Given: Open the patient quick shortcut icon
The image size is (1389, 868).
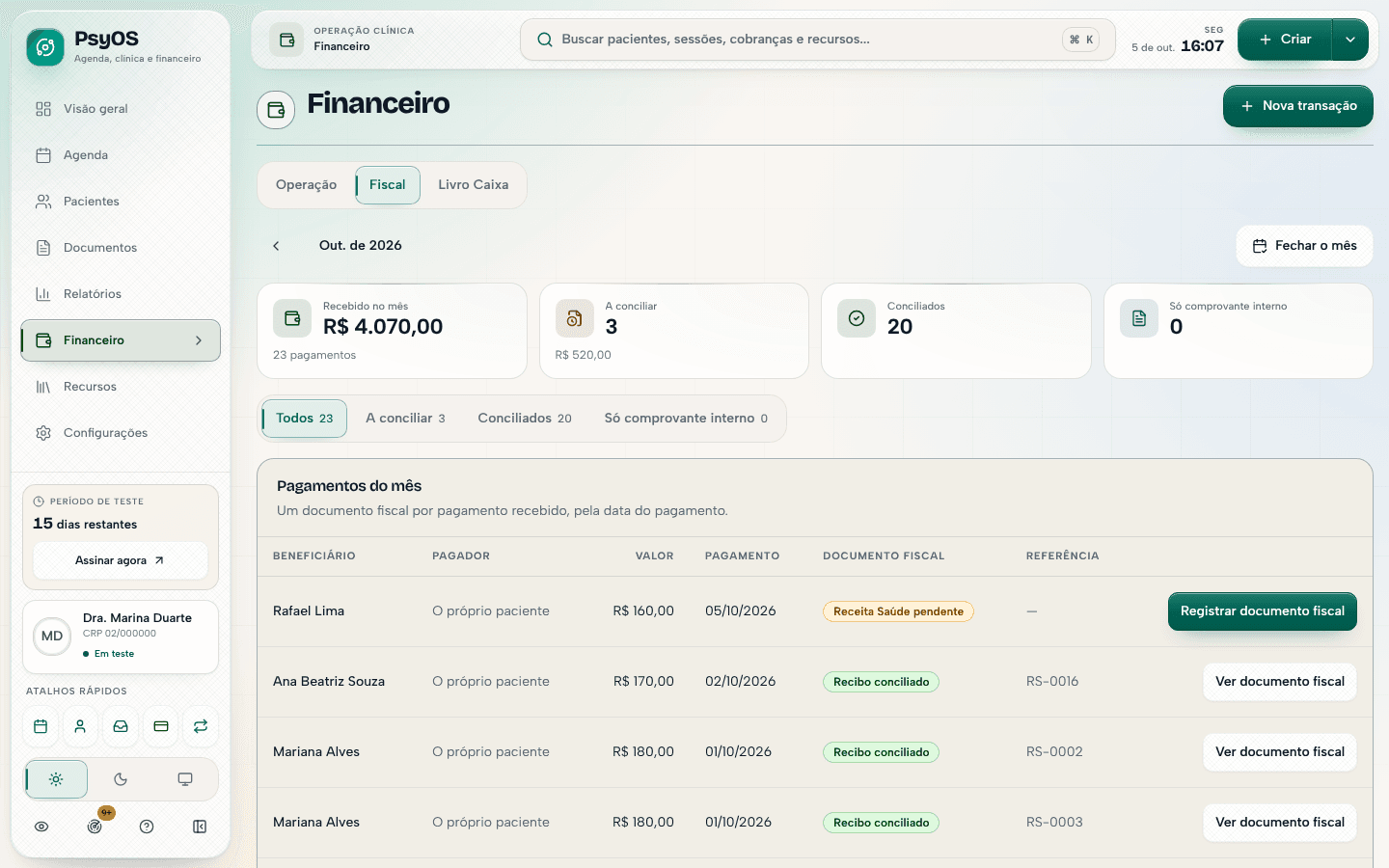Looking at the screenshot, I should pos(80,726).
